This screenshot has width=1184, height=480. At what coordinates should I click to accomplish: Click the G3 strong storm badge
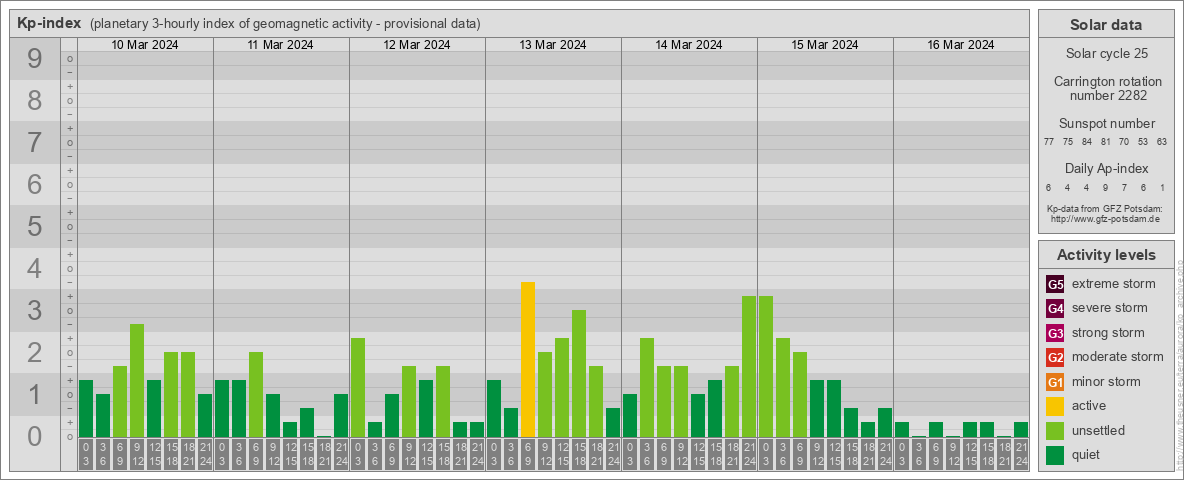(1055, 333)
